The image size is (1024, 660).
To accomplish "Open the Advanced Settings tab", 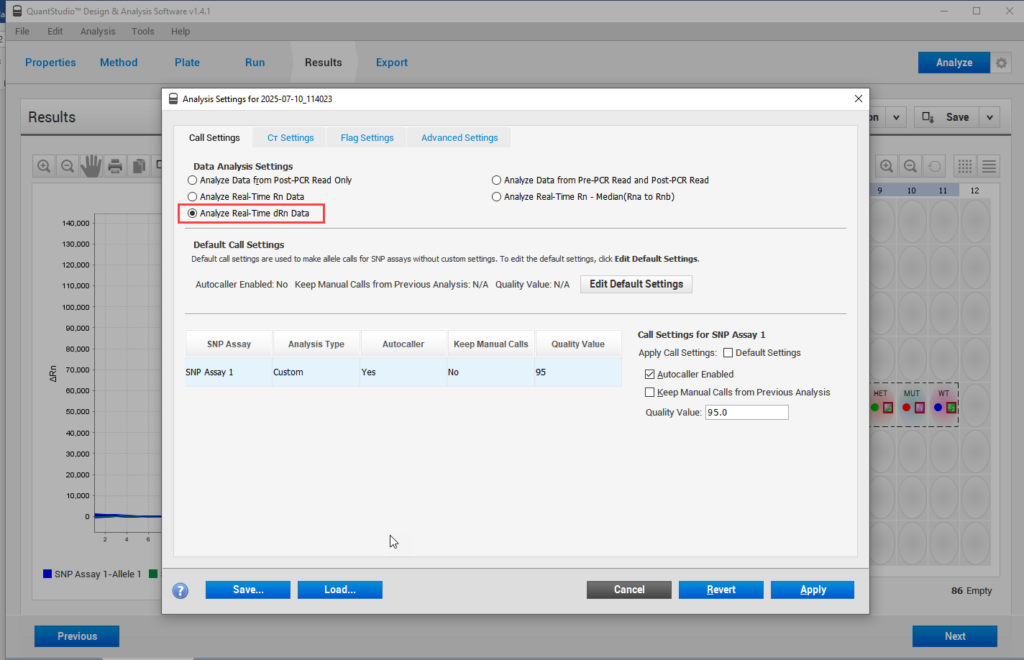I will [x=459, y=138].
